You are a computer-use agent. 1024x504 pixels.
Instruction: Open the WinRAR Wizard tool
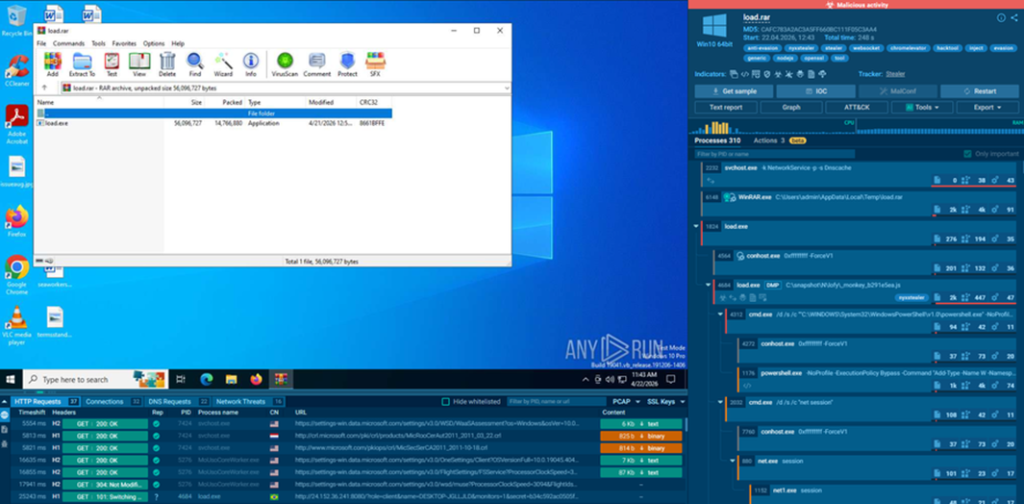coord(223,65)
